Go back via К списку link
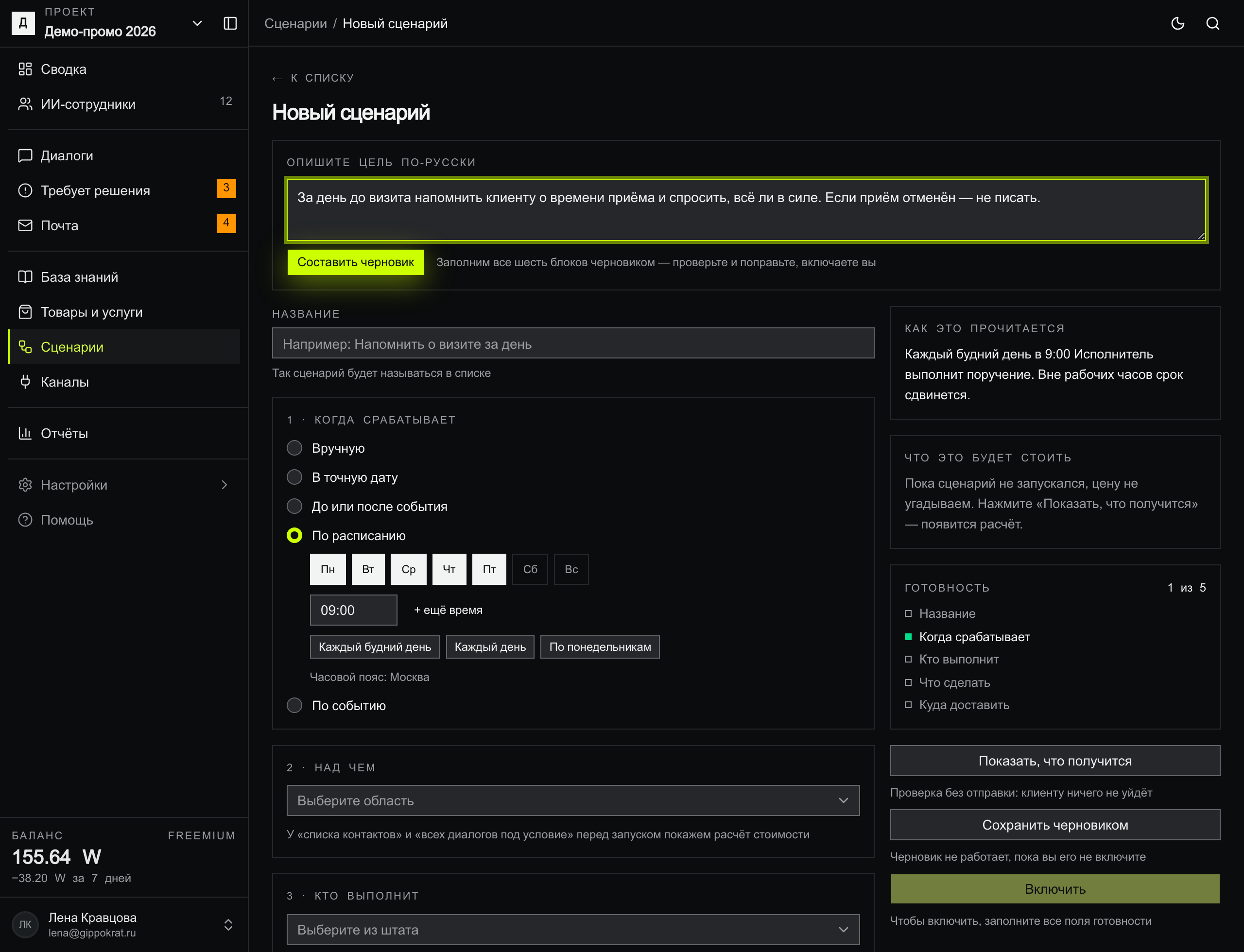 [x=313, y=78]
